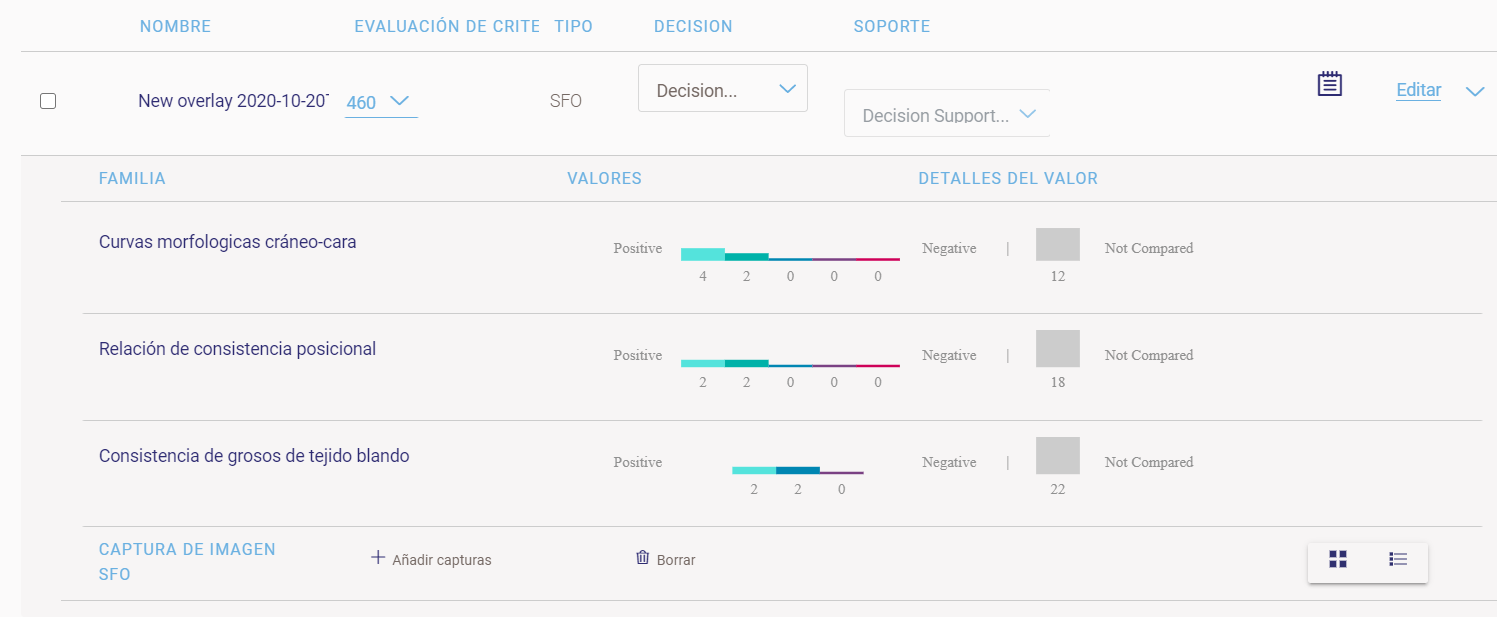Image resolution: width=1497 pixels, height=617 pixels.
Task: Select the Relación de consistencia posicional row
Action: (238, 349)
